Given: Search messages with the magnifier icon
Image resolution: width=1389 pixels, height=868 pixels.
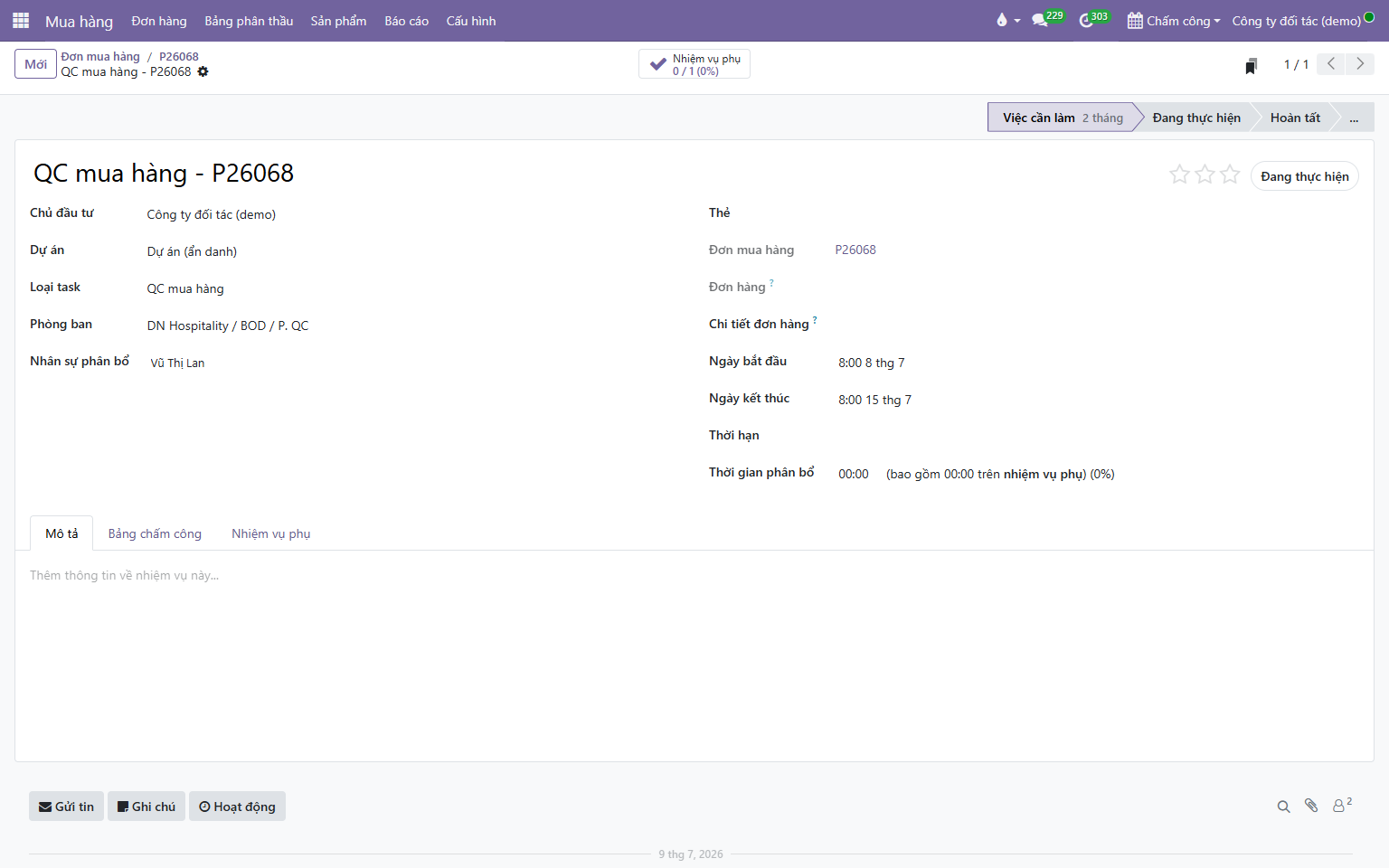Looking at the screenshot, I should [x=1283, y=807].
